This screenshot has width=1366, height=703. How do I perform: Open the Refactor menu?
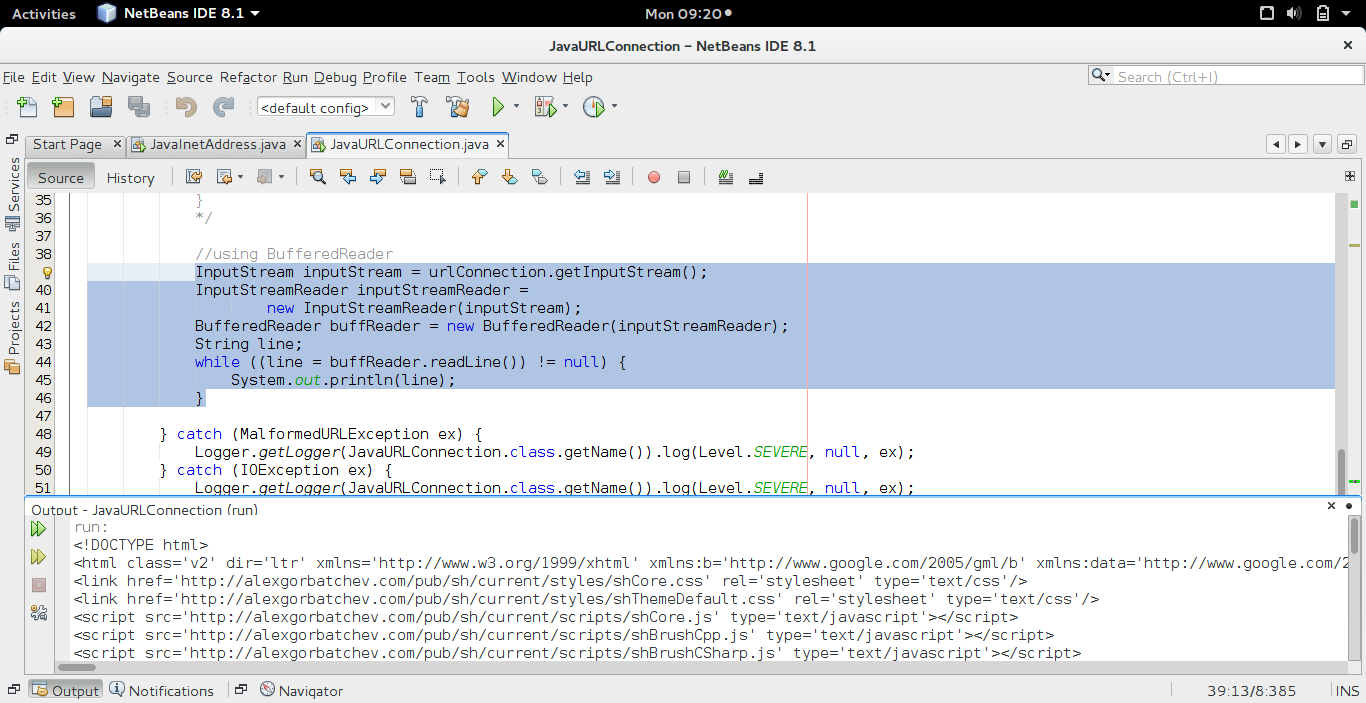[248, 77]
